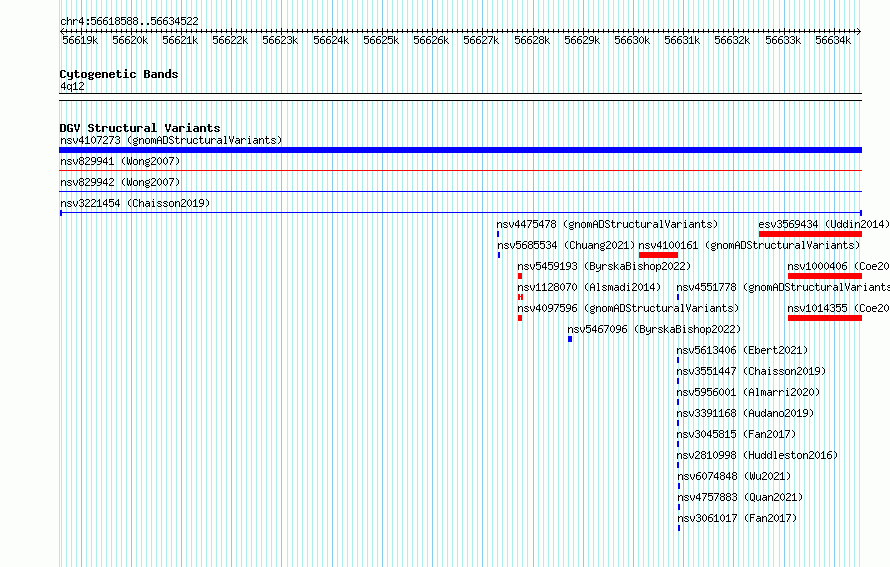Click the red esv3569434 (Uddin2014) bar
The height and width of the screenshot is (567, 890).
point(810,234)
